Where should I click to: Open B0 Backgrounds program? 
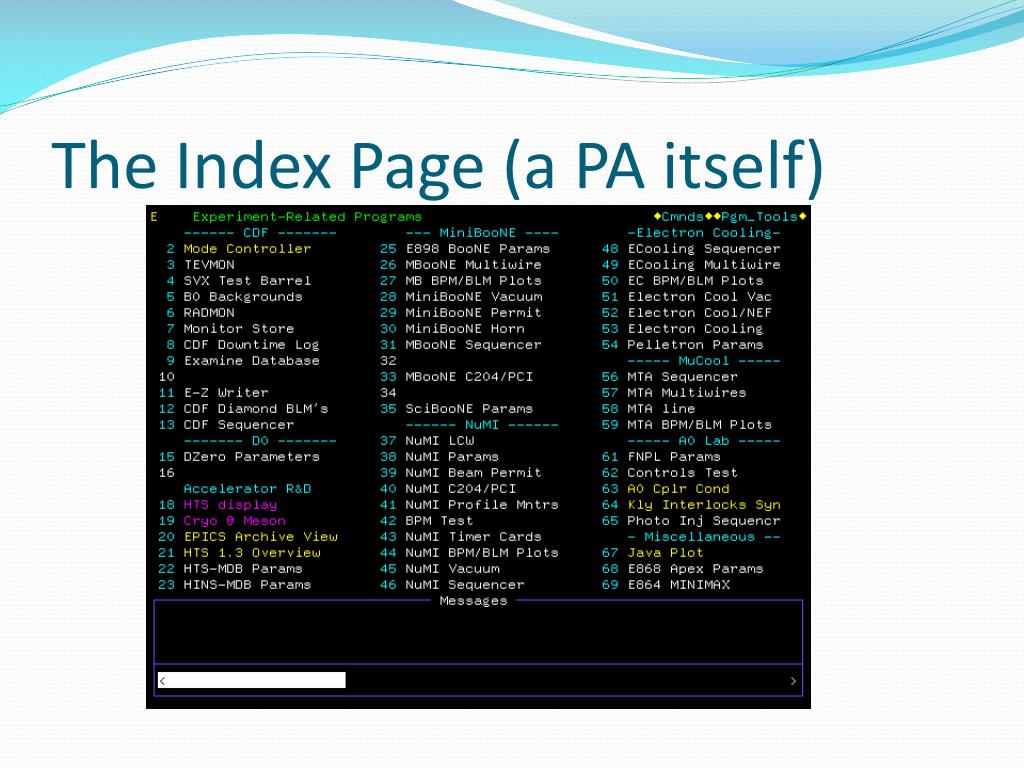point(243,296)
